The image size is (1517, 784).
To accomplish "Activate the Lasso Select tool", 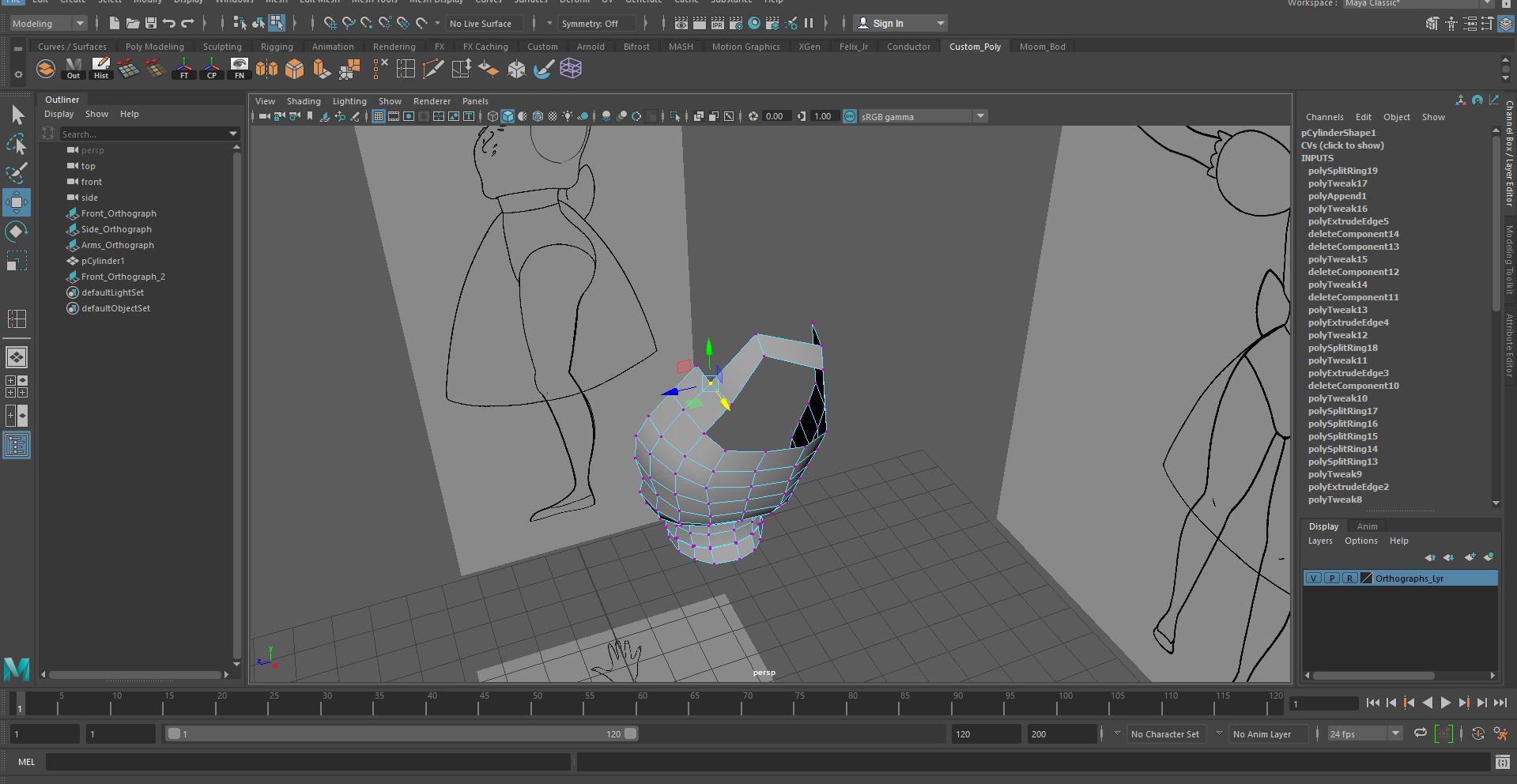I will click(x=17, y=144).
